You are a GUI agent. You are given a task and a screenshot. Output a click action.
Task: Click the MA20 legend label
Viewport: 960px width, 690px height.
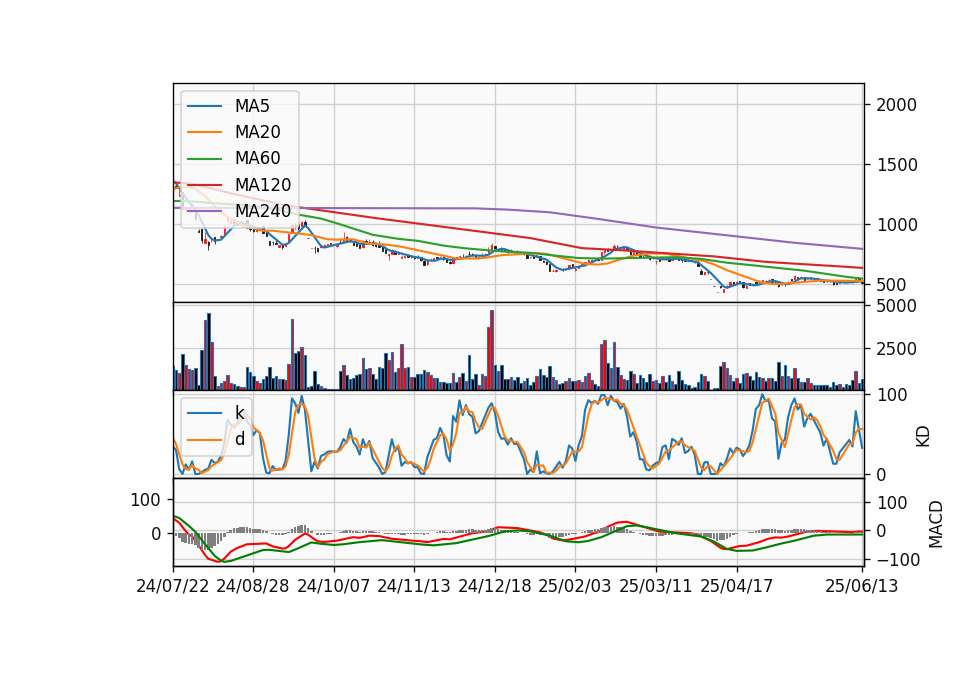coord(257,132)
